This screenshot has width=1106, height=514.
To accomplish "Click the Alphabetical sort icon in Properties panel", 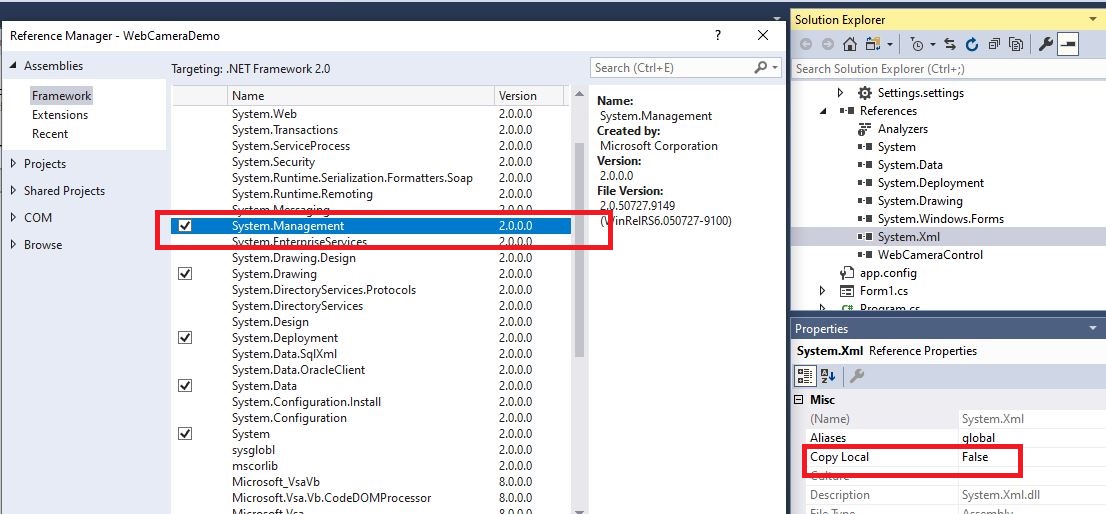I will coord(828,376).
